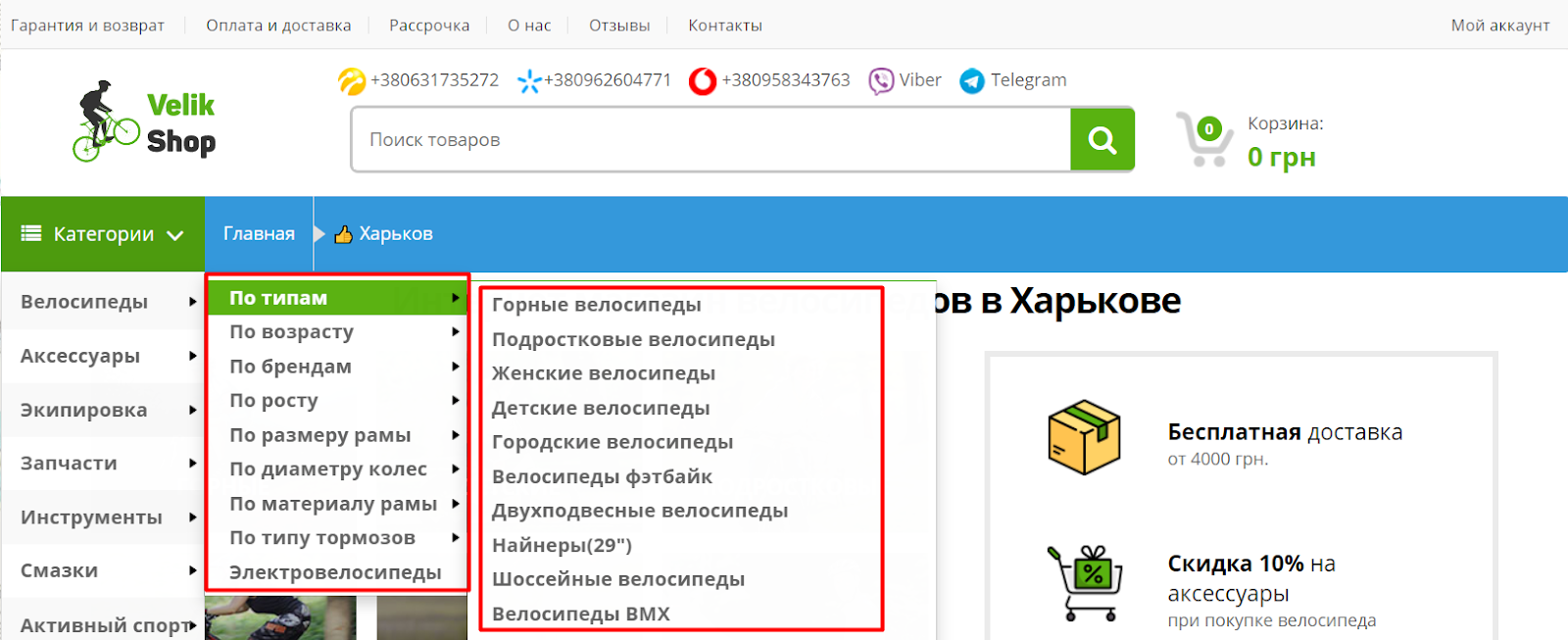
Task: Click phone number +380631735272
Action: [434, 80]
